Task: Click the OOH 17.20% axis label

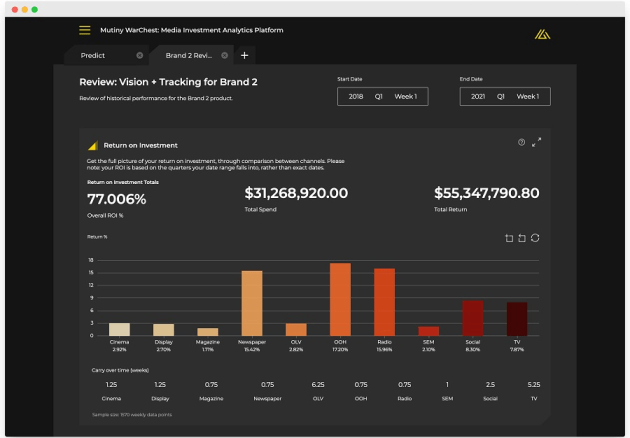Action: coord(340,346)
